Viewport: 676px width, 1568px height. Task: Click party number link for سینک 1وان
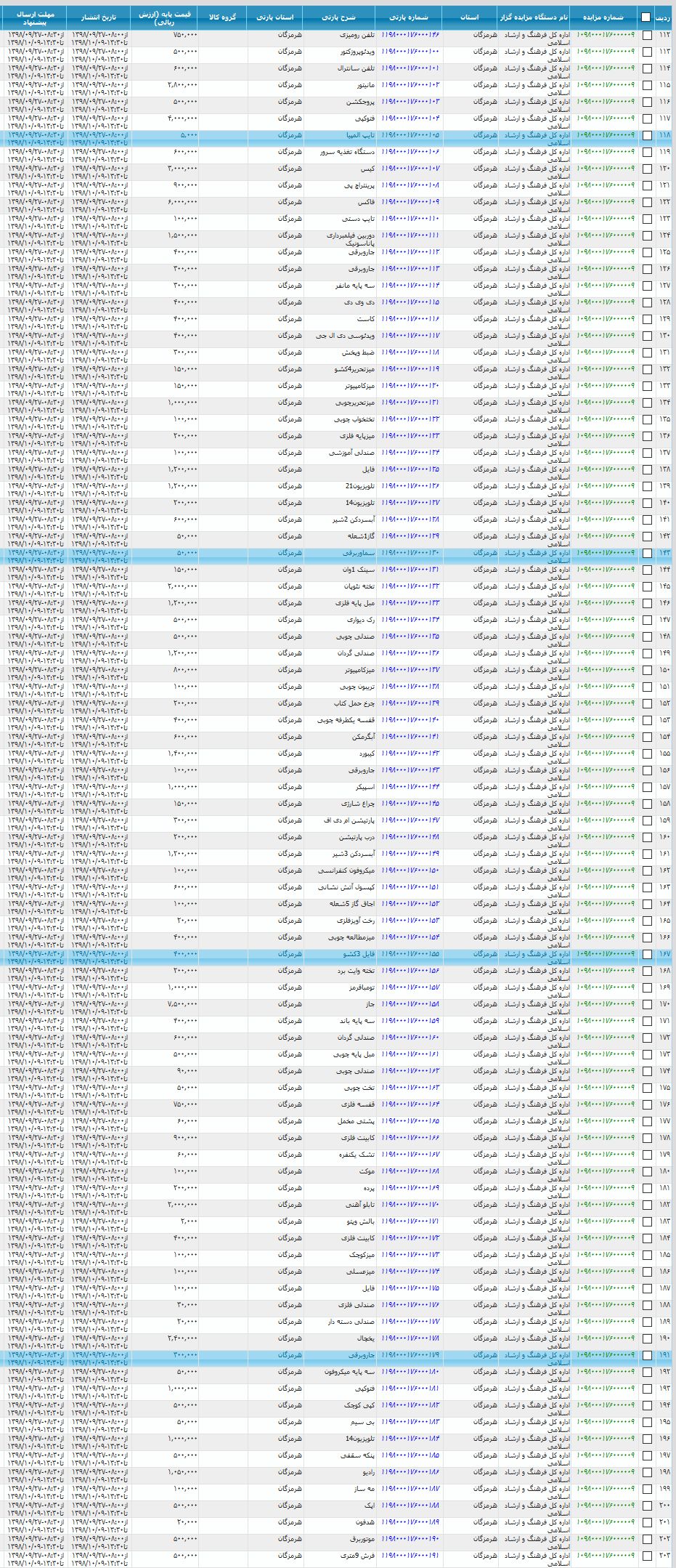click(410, 570)
